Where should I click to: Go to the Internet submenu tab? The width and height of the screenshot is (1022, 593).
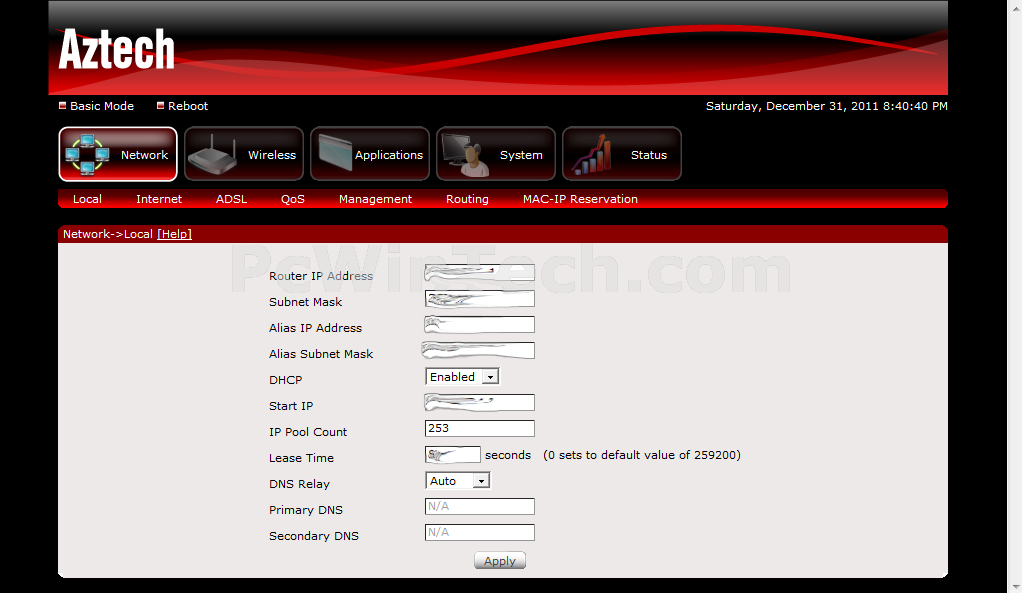click(159, 199)
